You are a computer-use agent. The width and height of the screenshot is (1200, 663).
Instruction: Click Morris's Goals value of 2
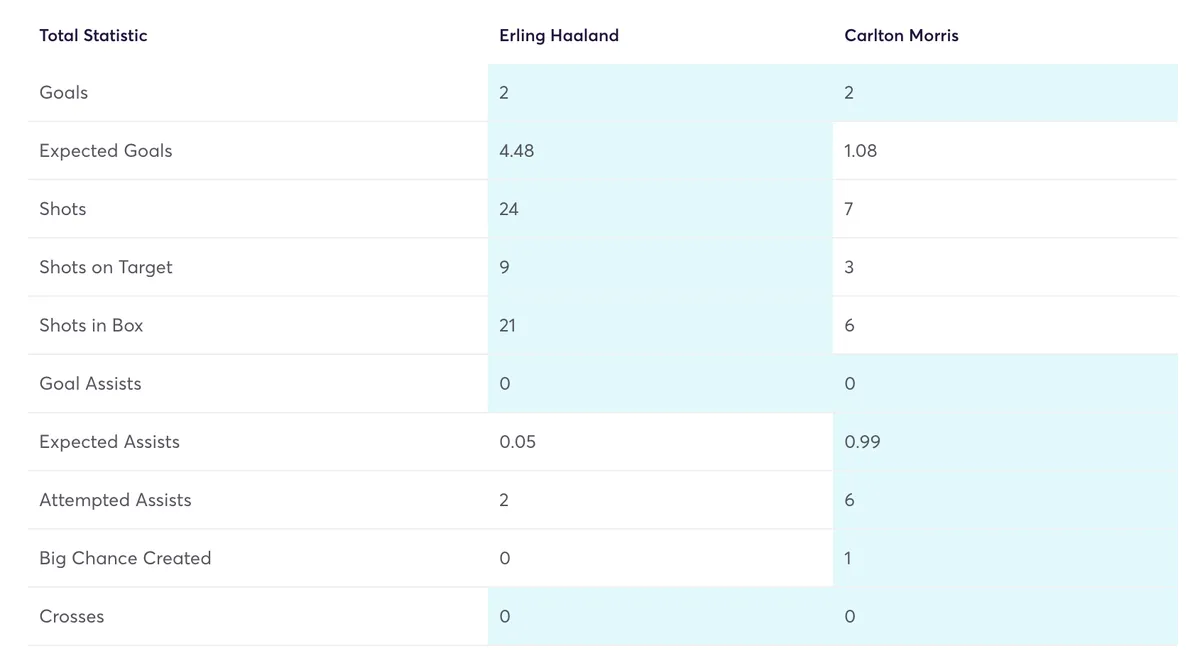pos(849,93)
